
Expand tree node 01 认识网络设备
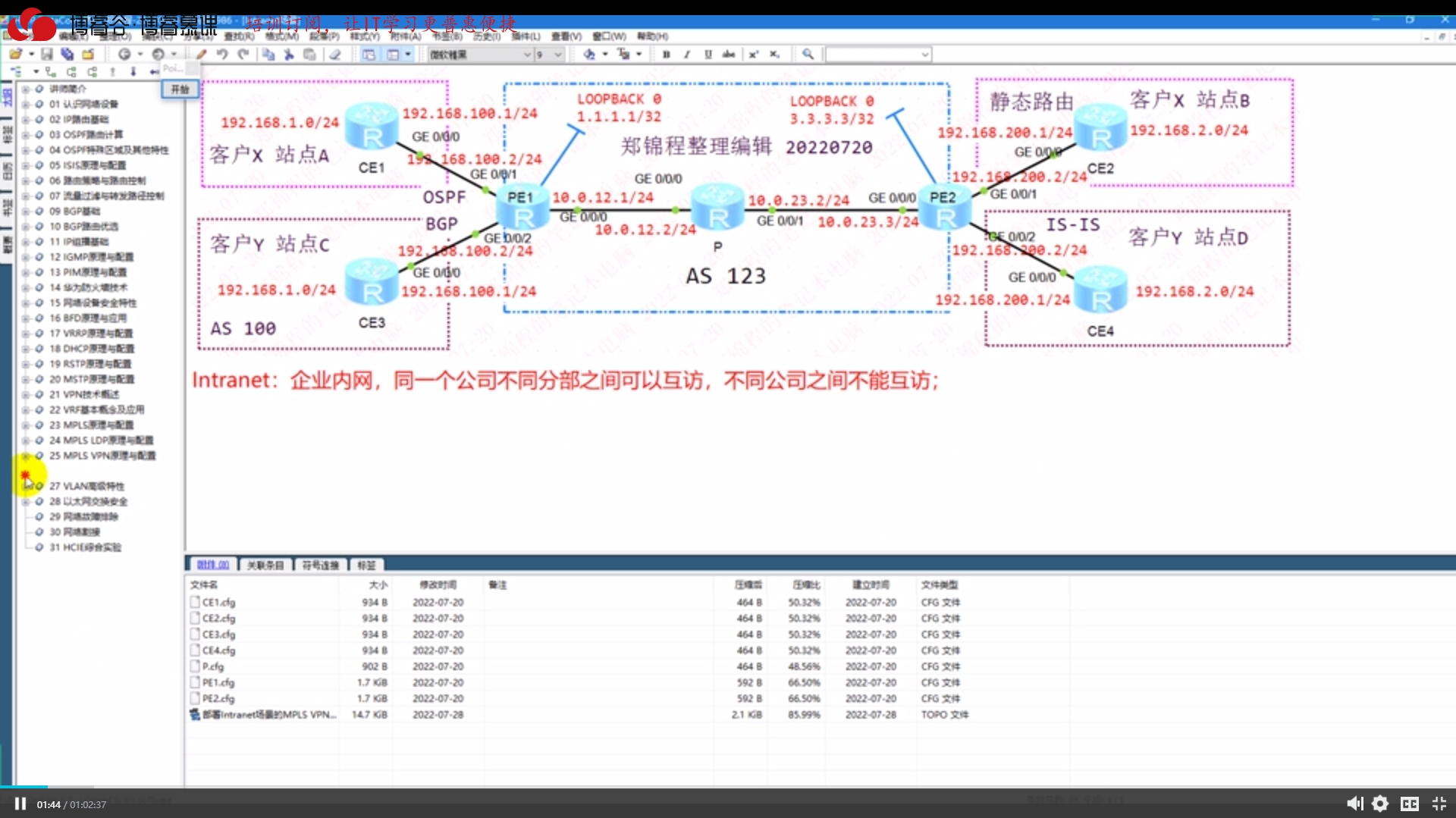[x=25, y=104]
